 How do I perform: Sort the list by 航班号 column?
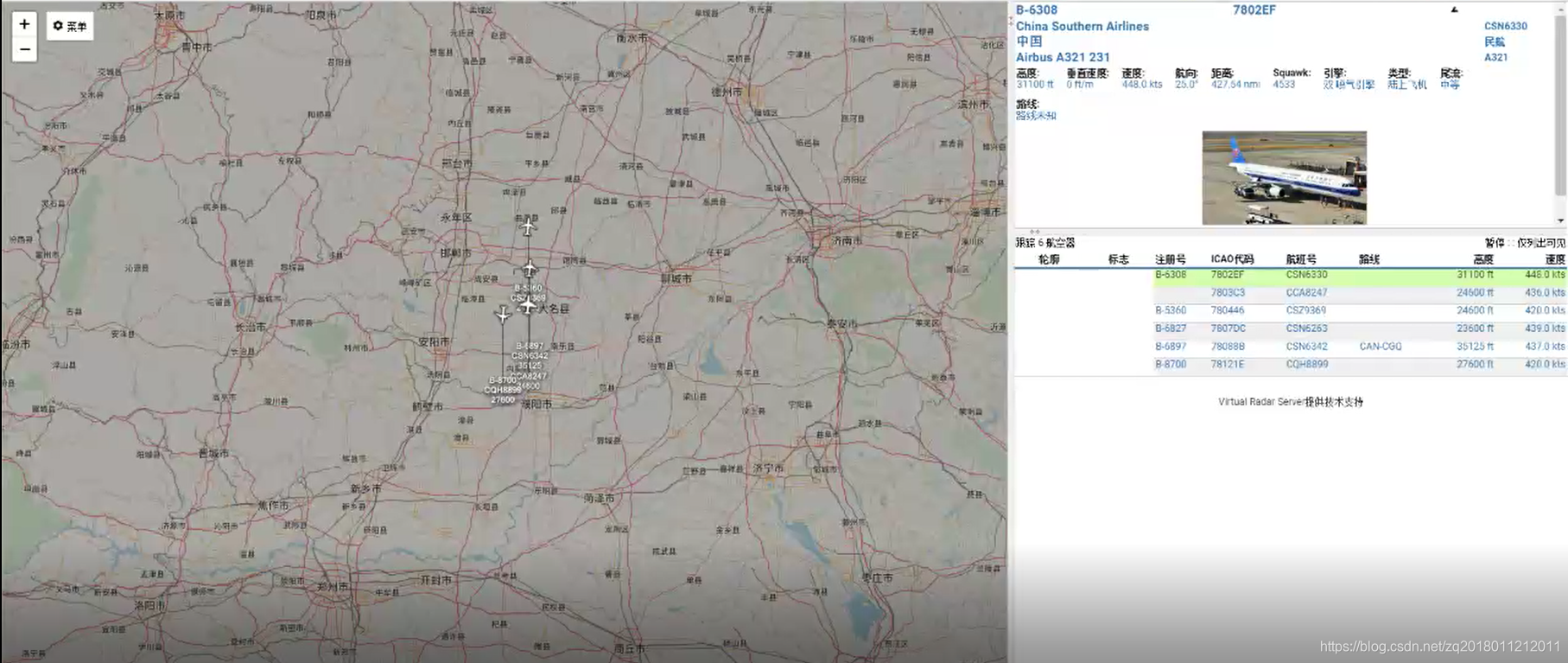click(1301, 259)
